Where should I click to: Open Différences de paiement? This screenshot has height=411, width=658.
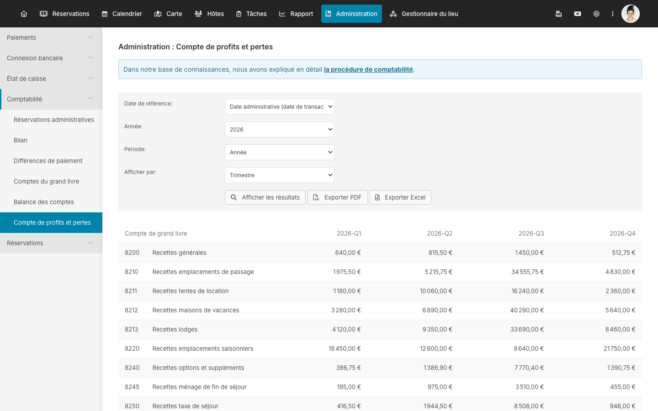point(48,161)
